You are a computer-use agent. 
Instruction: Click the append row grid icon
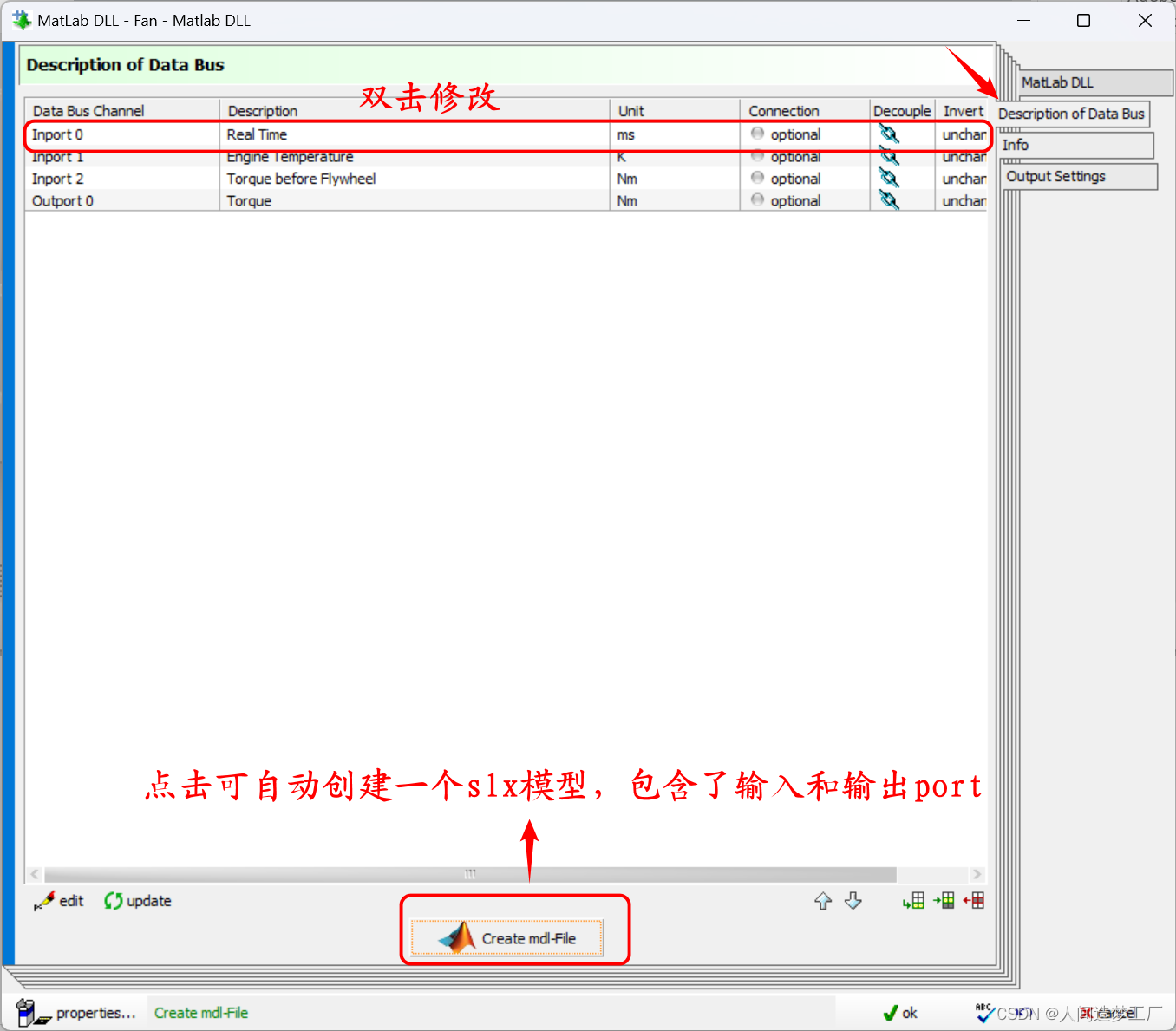912,901
